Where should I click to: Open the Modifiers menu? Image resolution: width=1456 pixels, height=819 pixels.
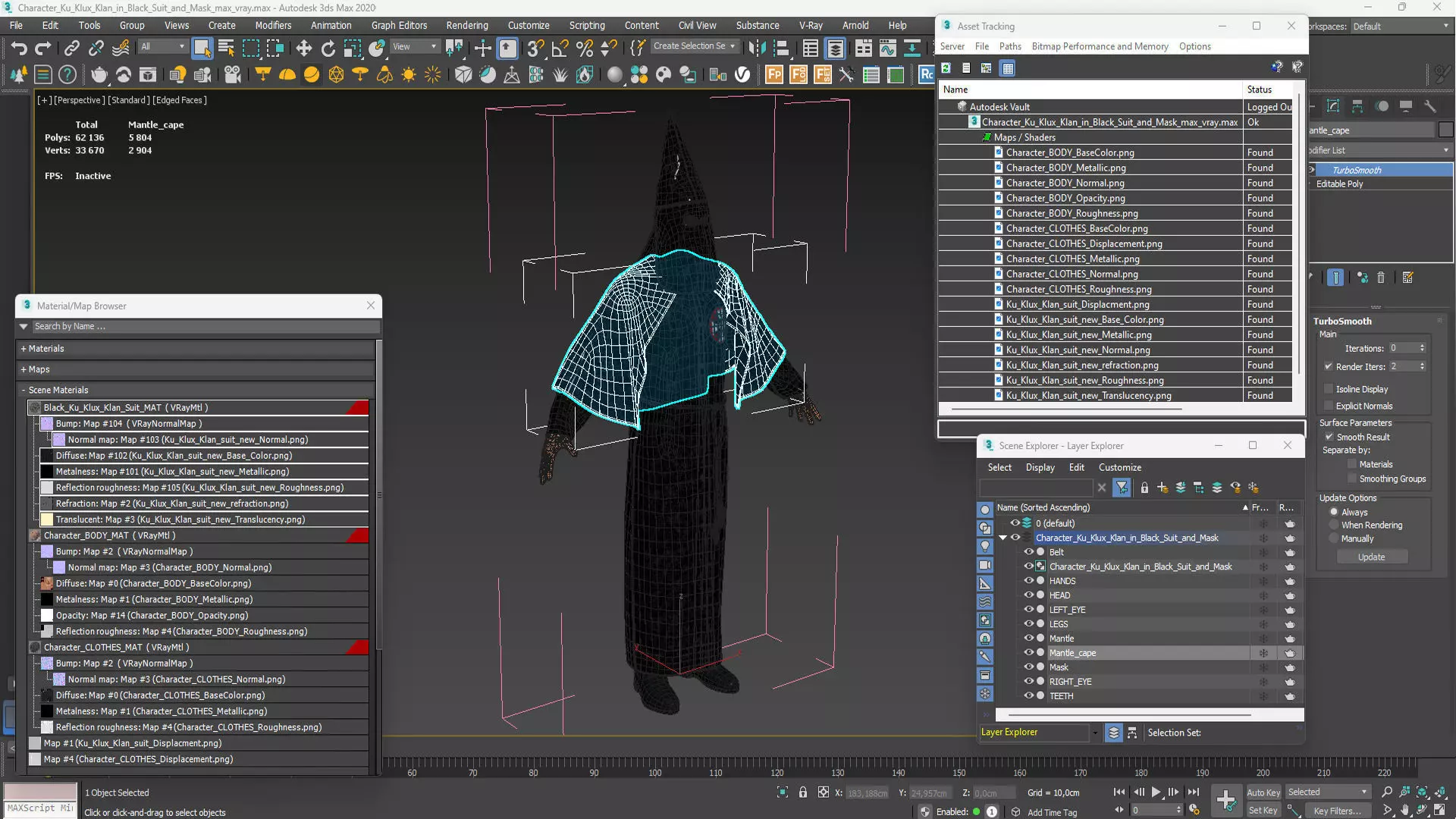pos(273,25)
